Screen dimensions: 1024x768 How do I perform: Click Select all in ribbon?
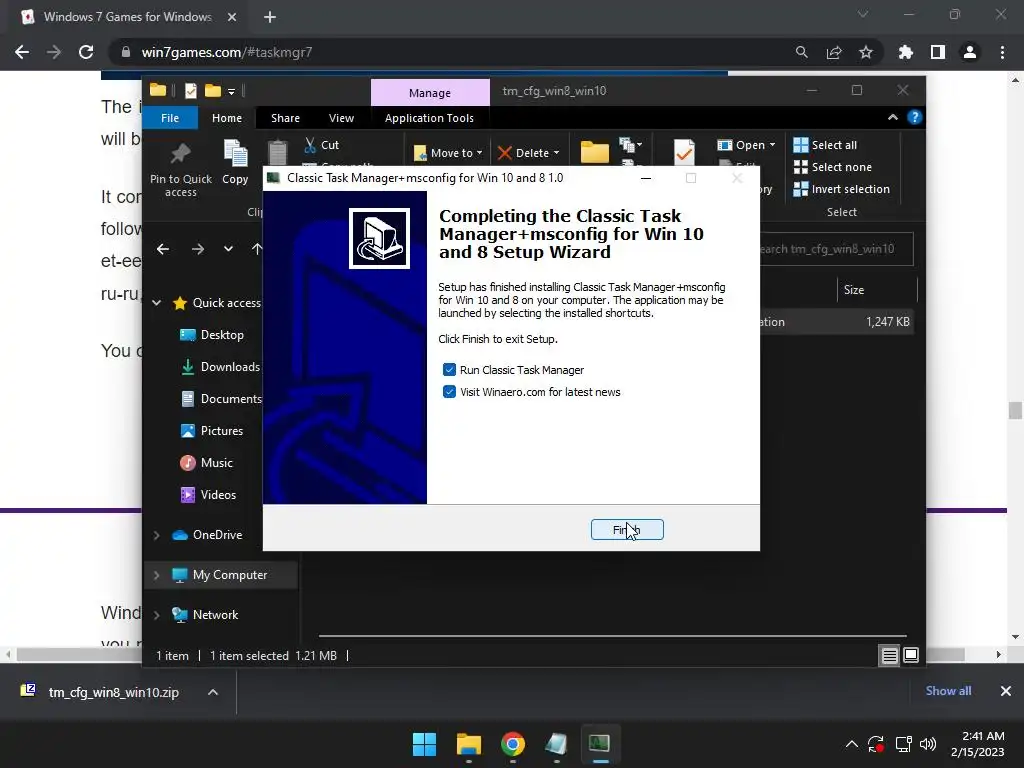point(825,145)
